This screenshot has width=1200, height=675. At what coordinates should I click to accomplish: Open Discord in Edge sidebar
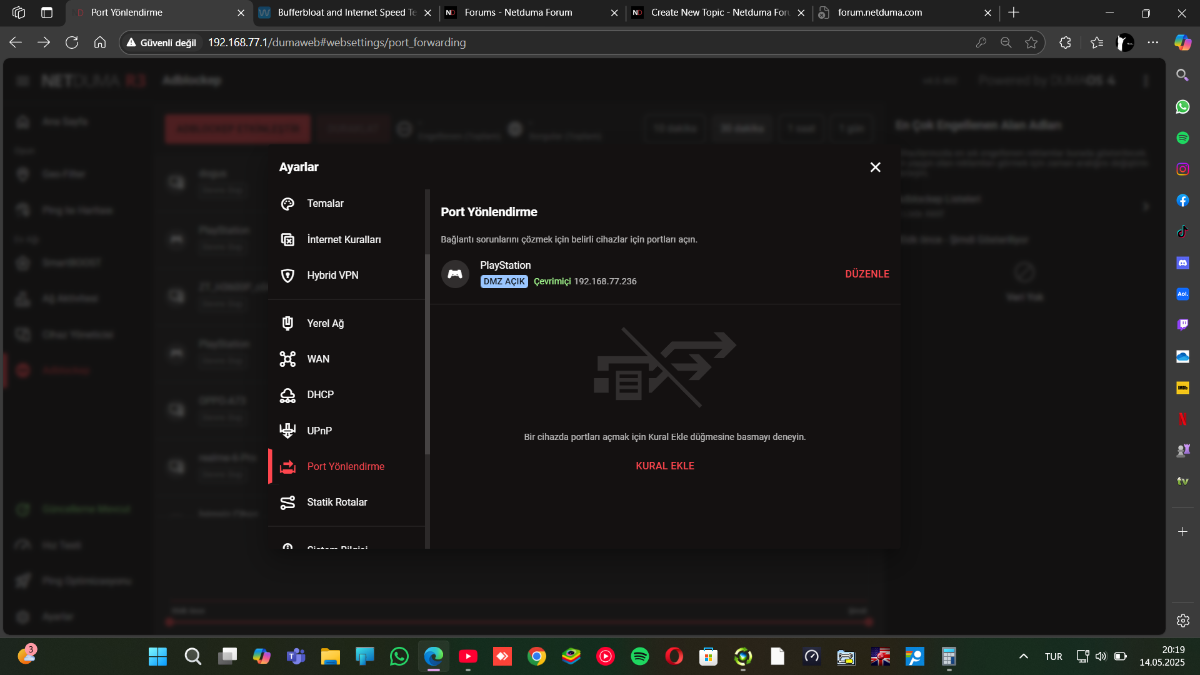1183,263
